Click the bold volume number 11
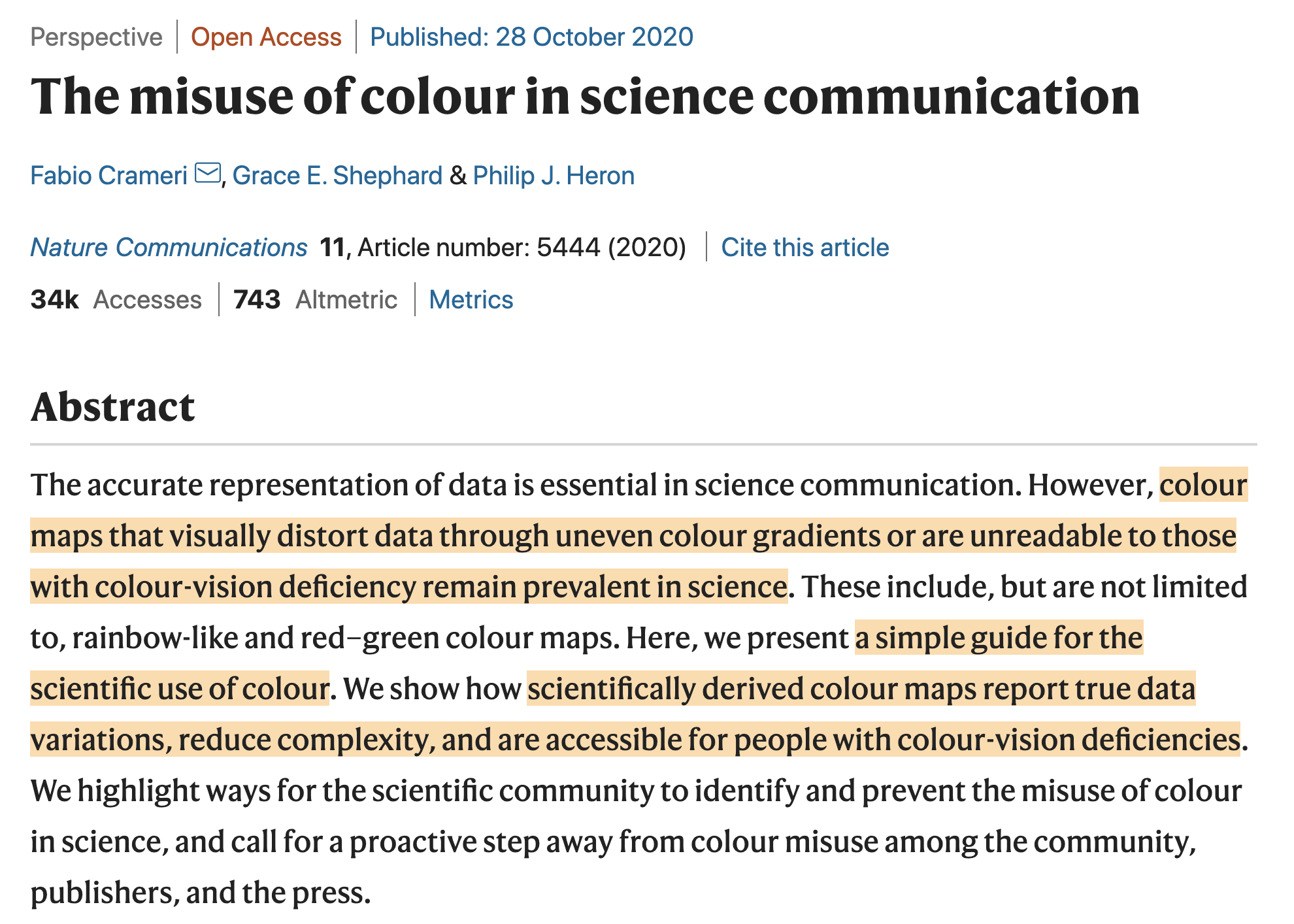The width and height of the screenshot is (1294, 924). pyautogui.click(x=332, y=248)
